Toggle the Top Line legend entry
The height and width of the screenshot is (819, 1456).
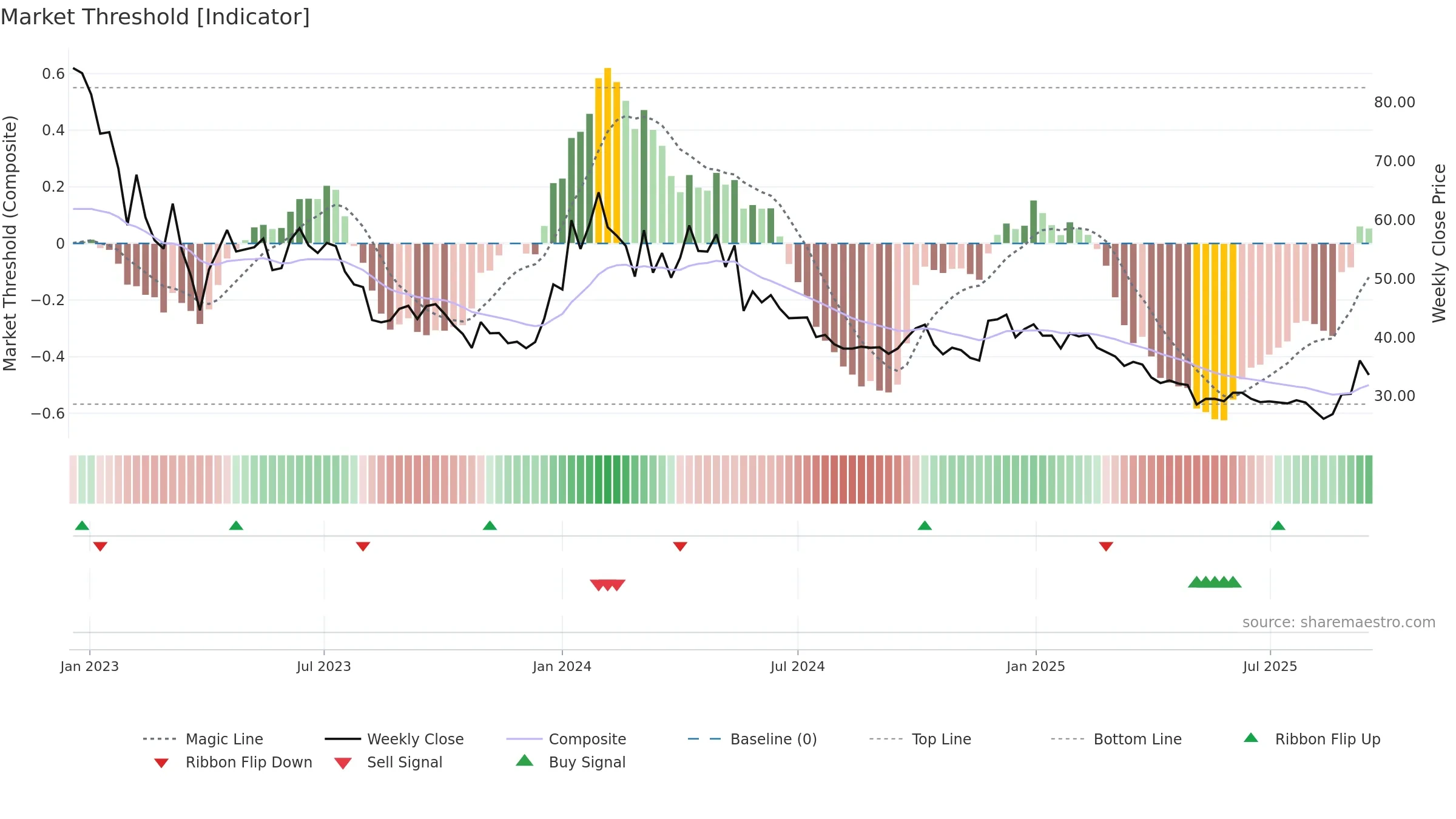(x=920, y=739)
